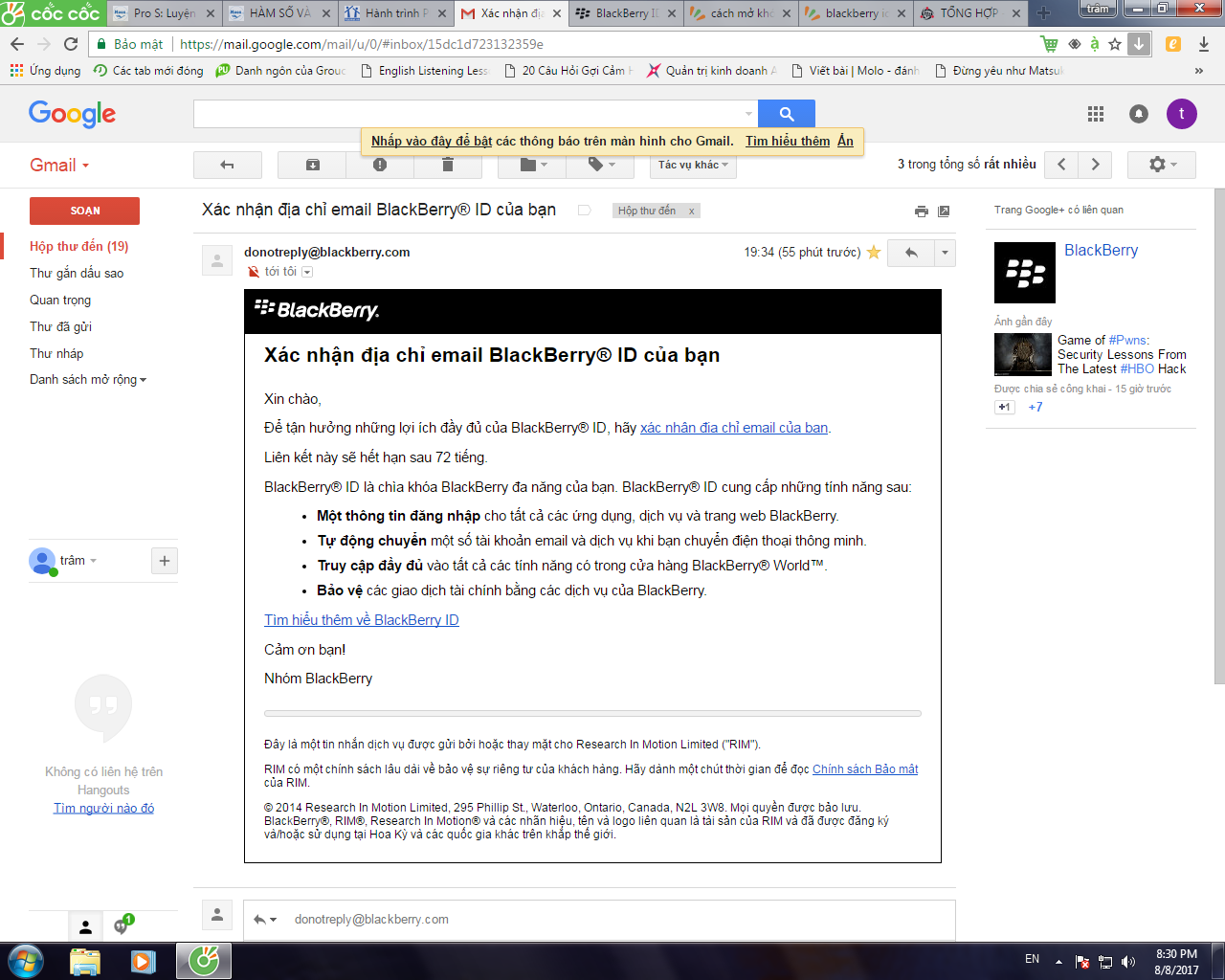Image resolution: width=1225 pixels, height=980 pixels.
Task: Toggle the star on BlackBerry email
Action: tap(874, 253)
